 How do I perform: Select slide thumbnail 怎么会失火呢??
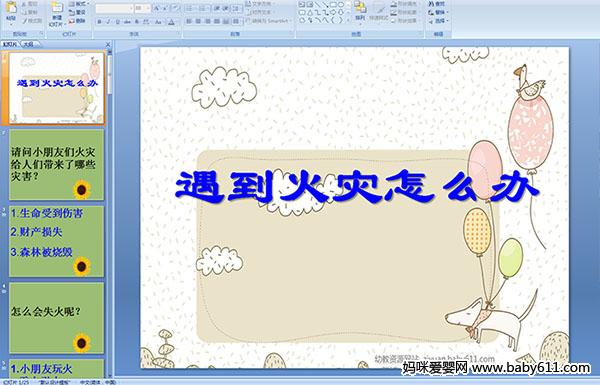pos(56,318)
